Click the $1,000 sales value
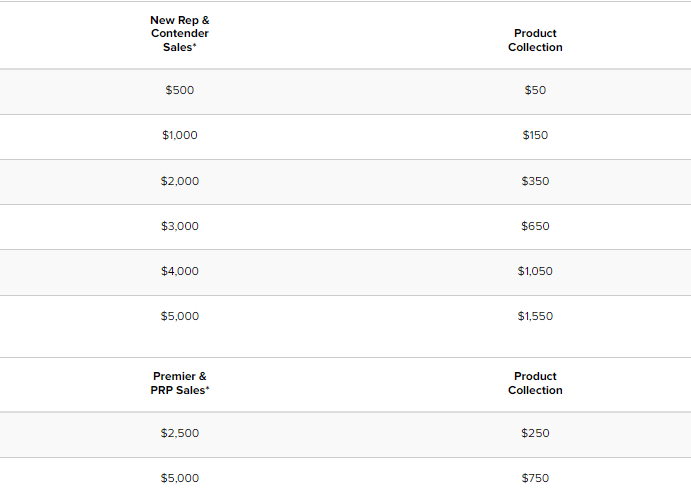This screenshot has height=495, width=691. pyautogui.click(x=180, y=135)
